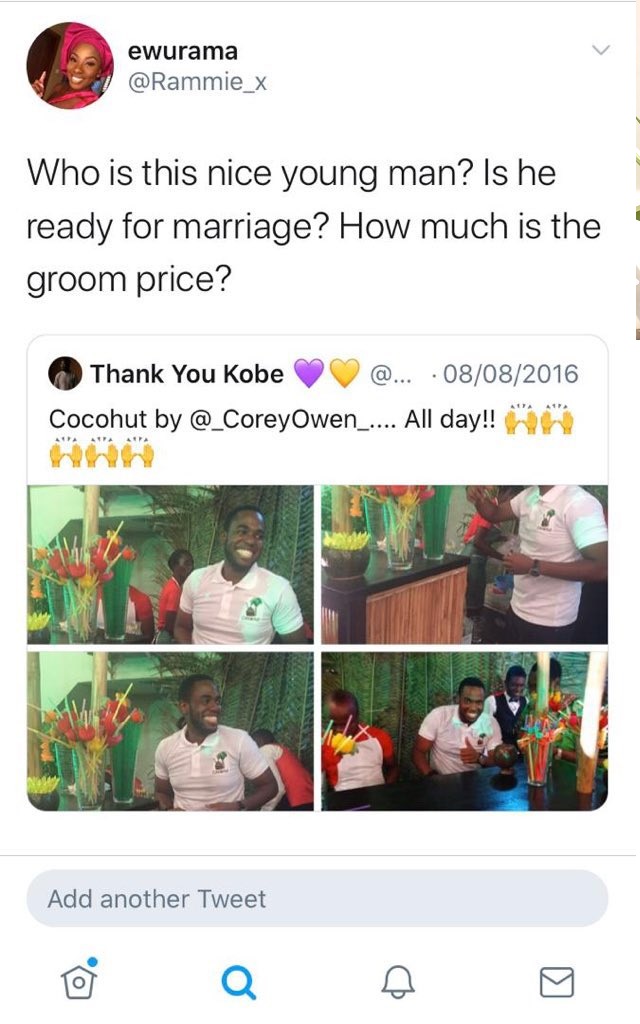This screenshot has height=1024, width=640.
Task: View the bottom-right thumbs-up photo
Action: point(464,731)
